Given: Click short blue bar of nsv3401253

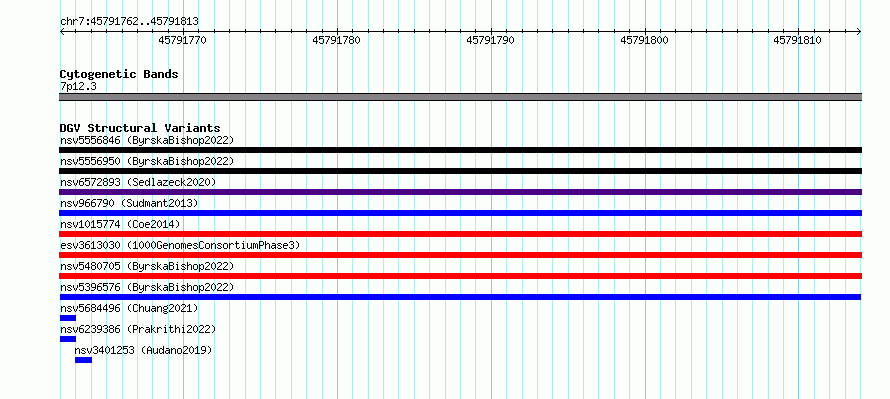Looking at the screenshot, I should pyautogui.click(x=83, y=360).
